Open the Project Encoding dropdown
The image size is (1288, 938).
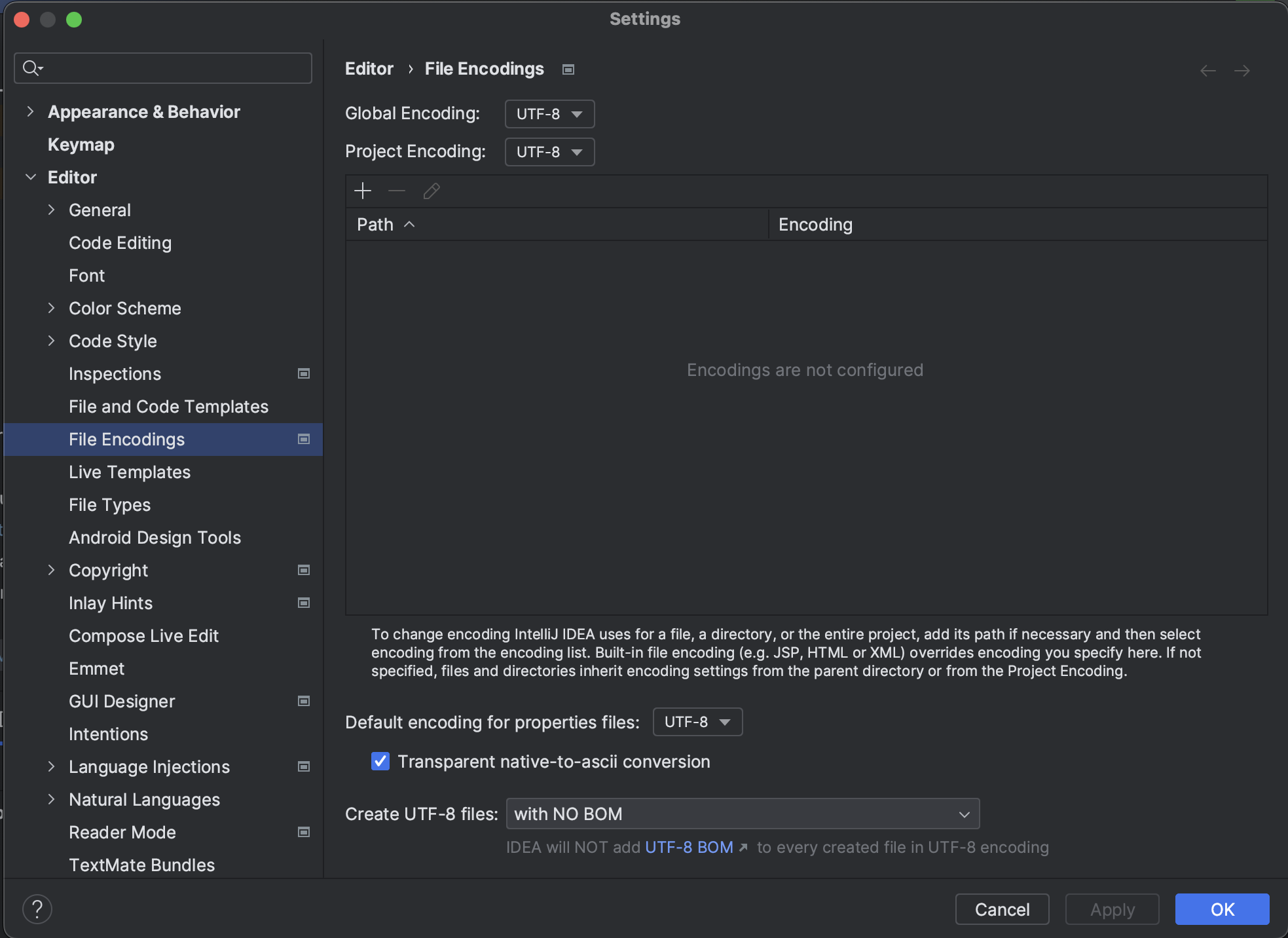click(x=549, y=152)
